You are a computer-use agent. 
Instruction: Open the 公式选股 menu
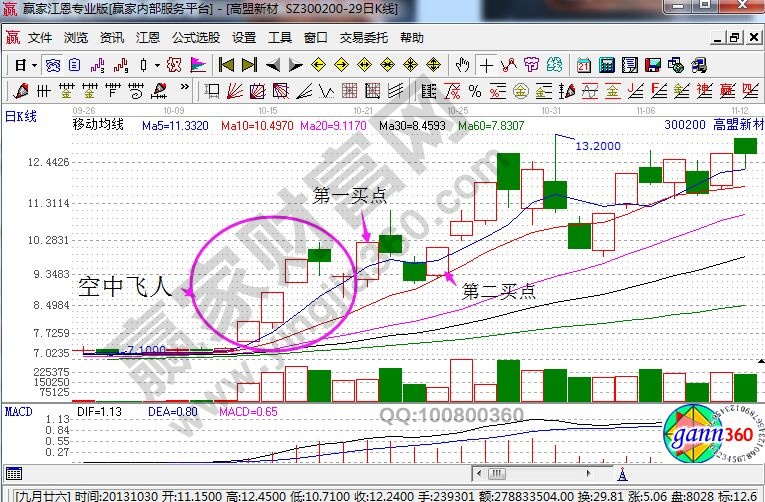pos(196,38)
